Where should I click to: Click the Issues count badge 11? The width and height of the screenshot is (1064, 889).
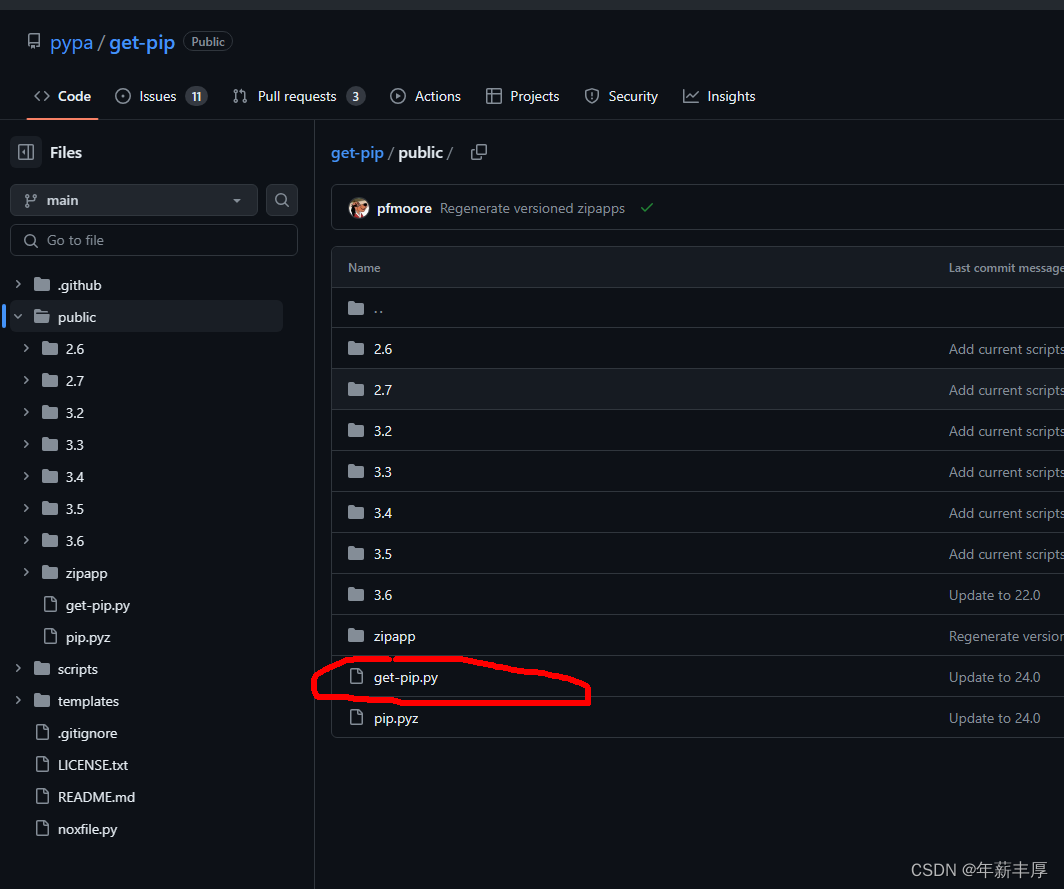[x=196, y=96]
